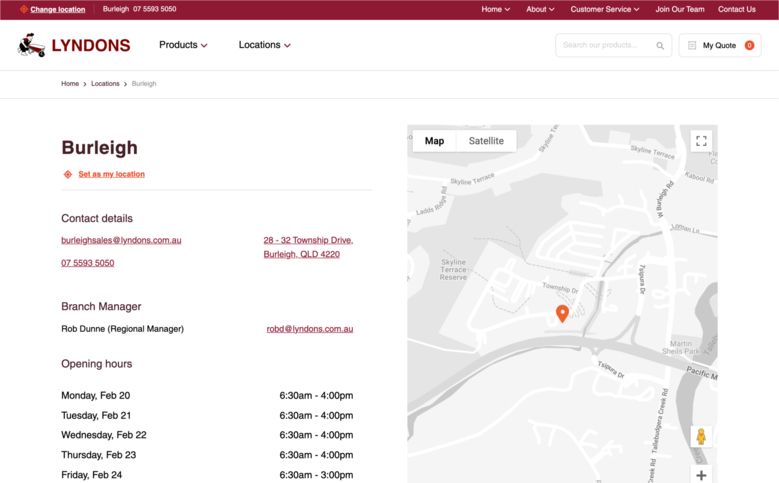Select the Map view button
Screen dimensions: 779x483
pos(434,141)
